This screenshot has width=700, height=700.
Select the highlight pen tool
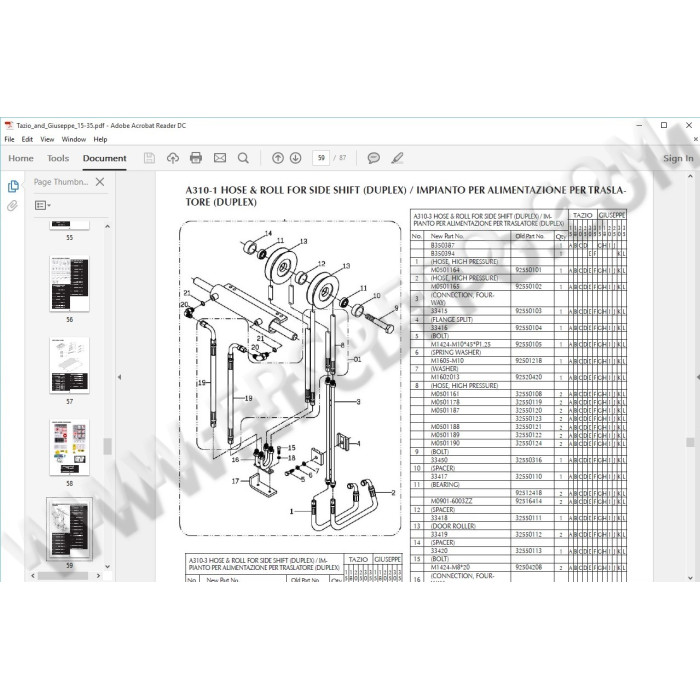pos(397,158)
